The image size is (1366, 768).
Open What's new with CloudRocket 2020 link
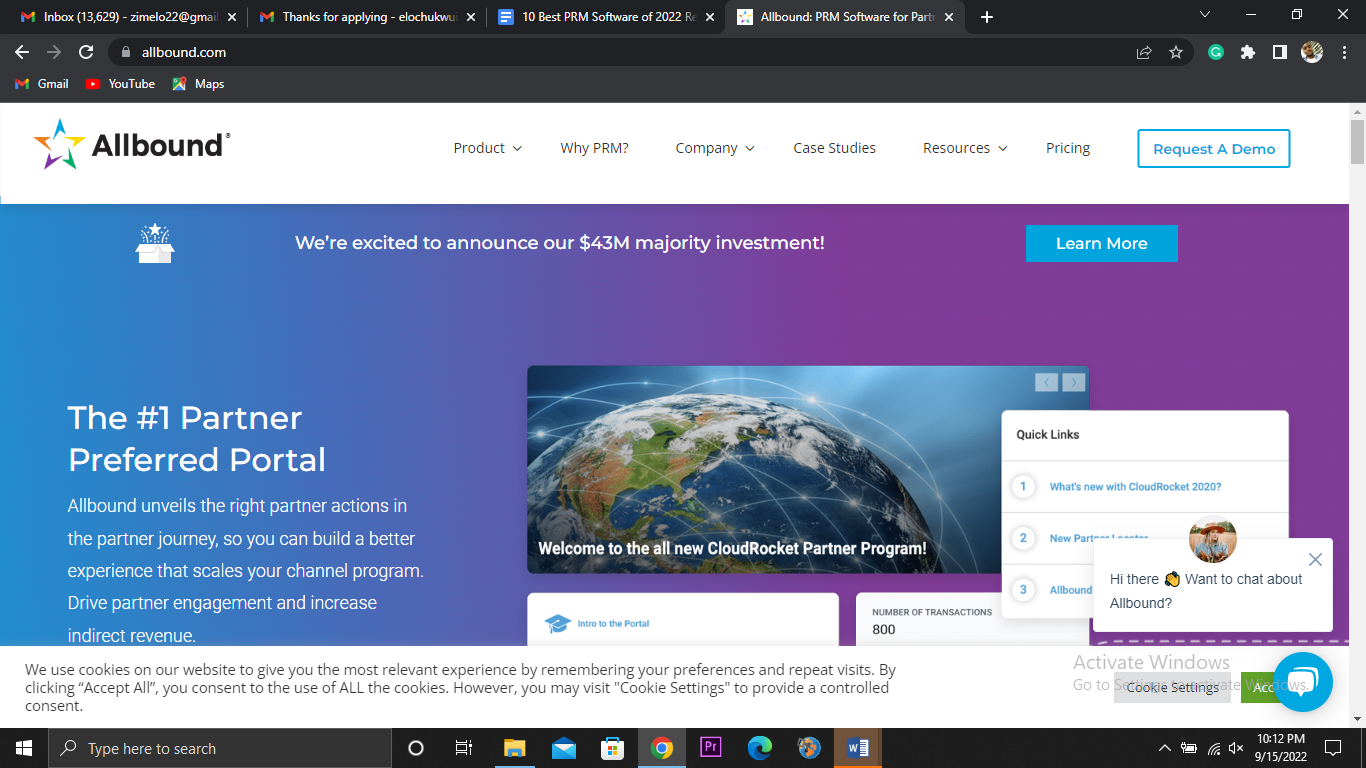[x=1135, y=487]
